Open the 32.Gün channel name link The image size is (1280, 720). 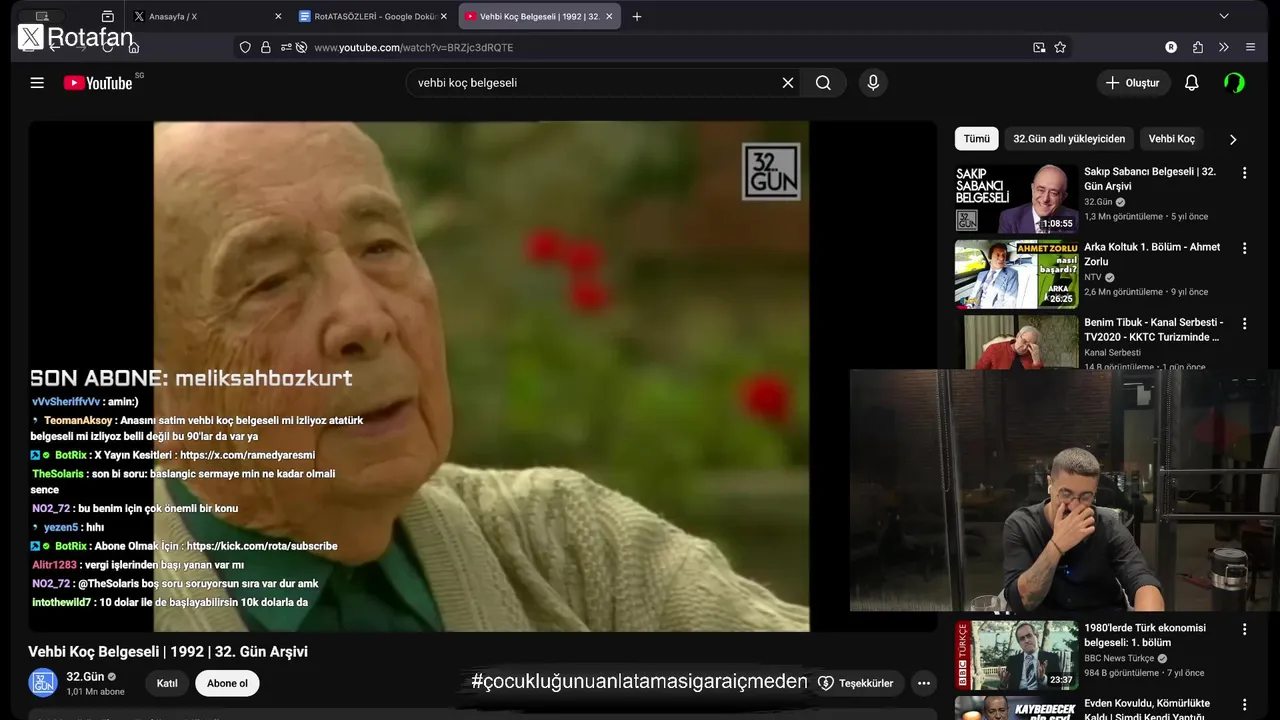85,677
